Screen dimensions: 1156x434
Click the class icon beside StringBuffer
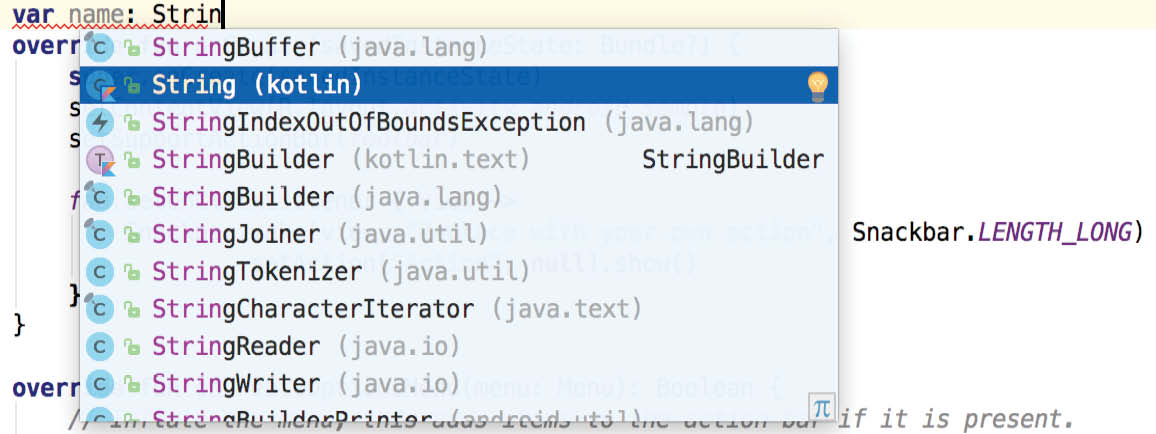click(98, 49)
